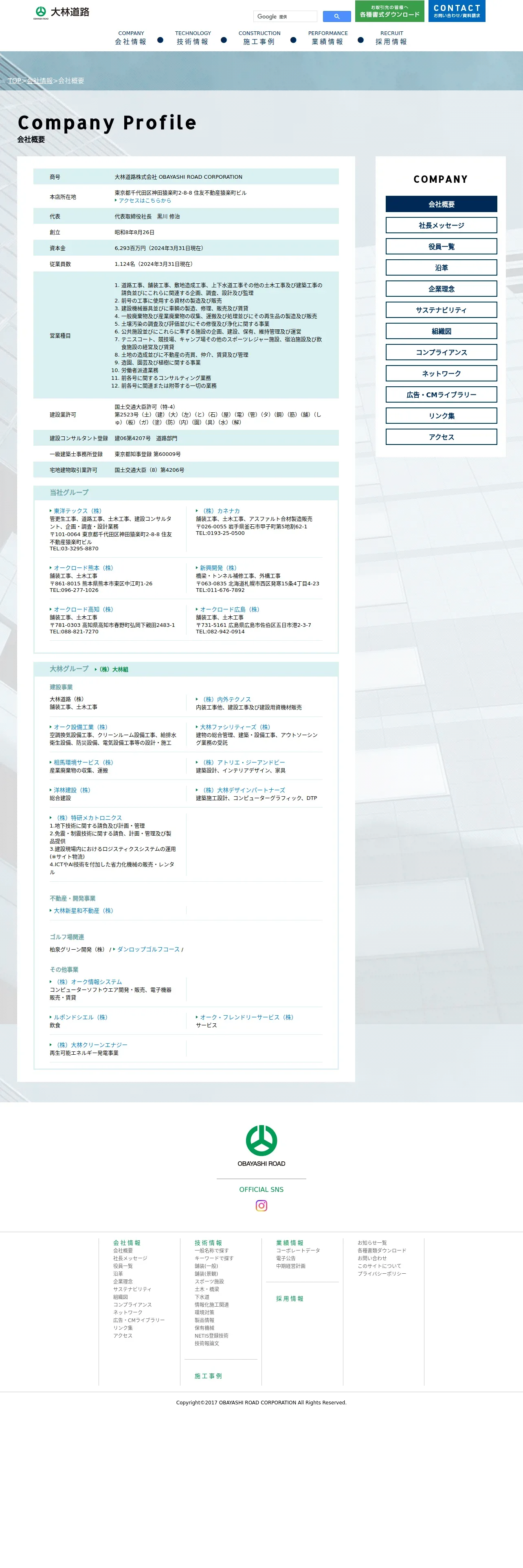The width and height of the screenshot is (523, 1568).
Task: Open COMPANY 会社情報 menu
Action: 131,38
